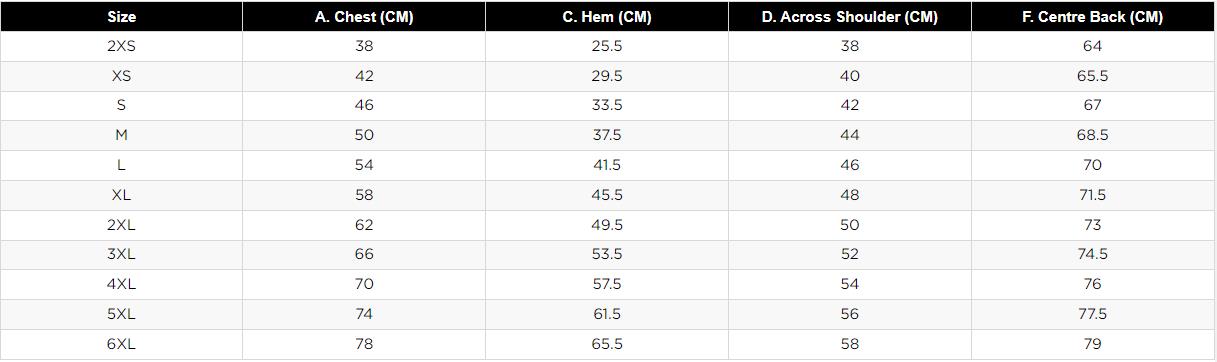Select chest value 50 for size M
Screen dimensions: 1217x362
tap(364, 135)
